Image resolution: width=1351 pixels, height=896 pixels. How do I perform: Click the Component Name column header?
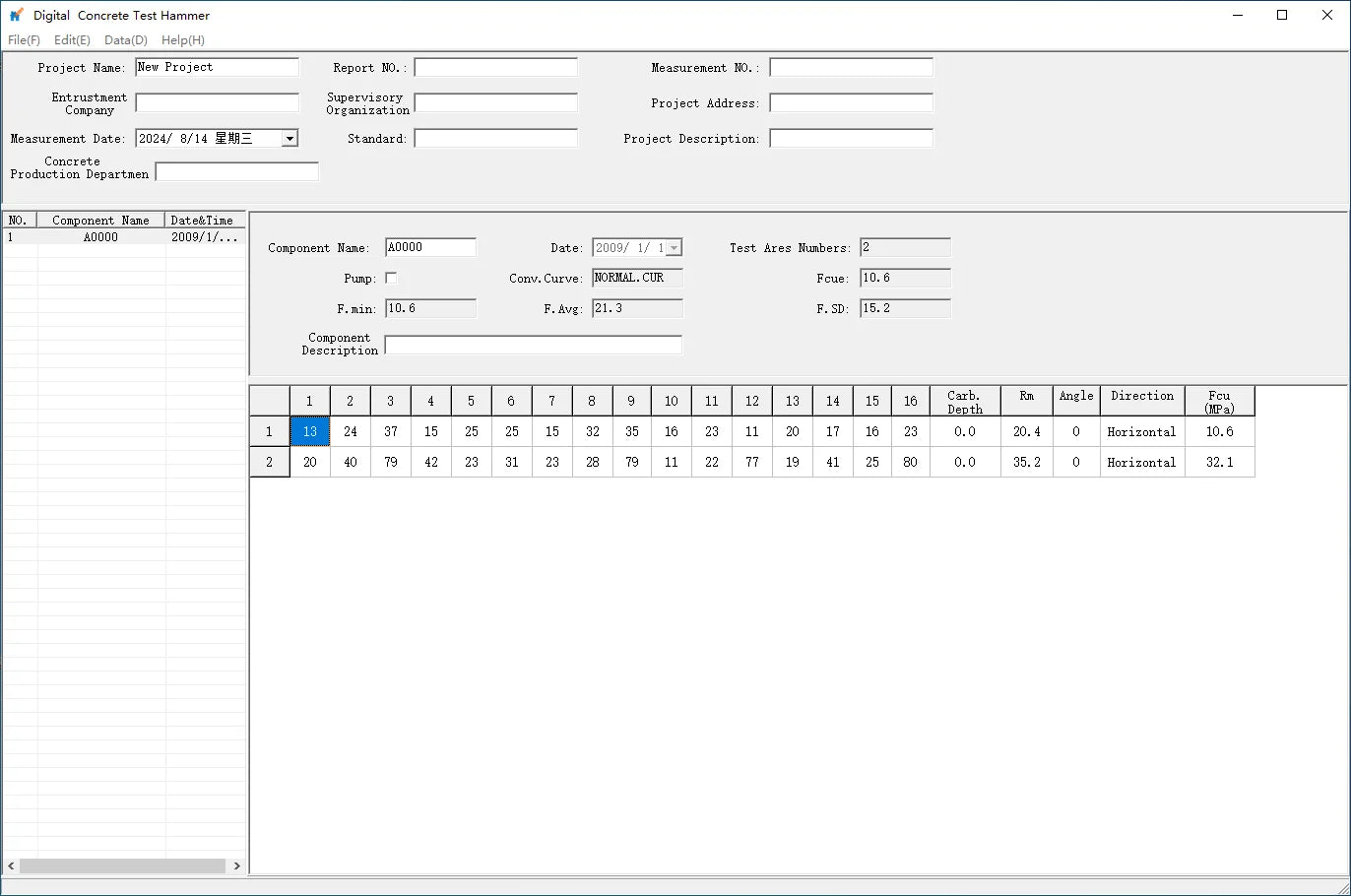pos(100,221)
